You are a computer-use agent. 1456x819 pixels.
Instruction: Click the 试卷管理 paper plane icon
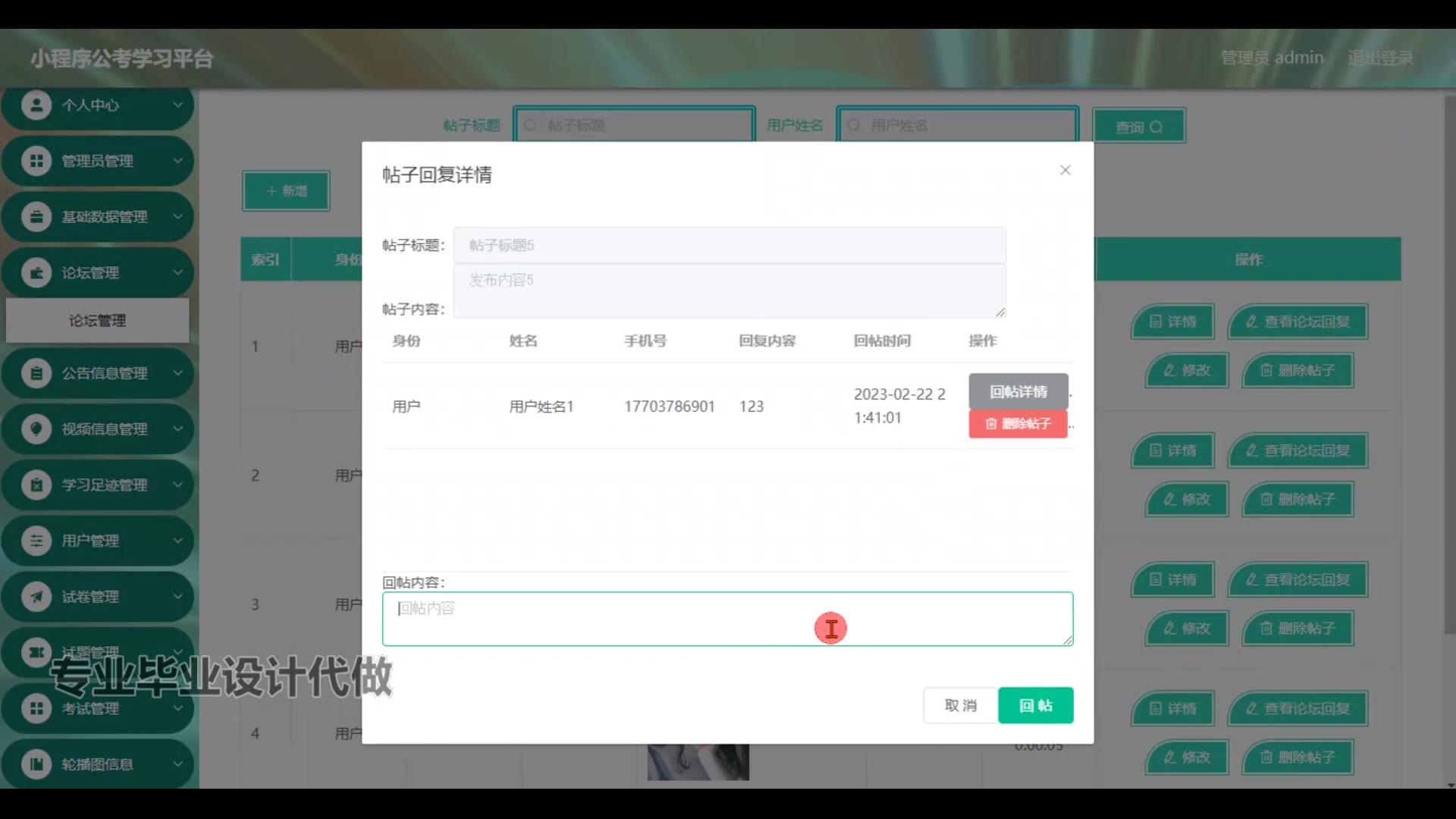36,597
